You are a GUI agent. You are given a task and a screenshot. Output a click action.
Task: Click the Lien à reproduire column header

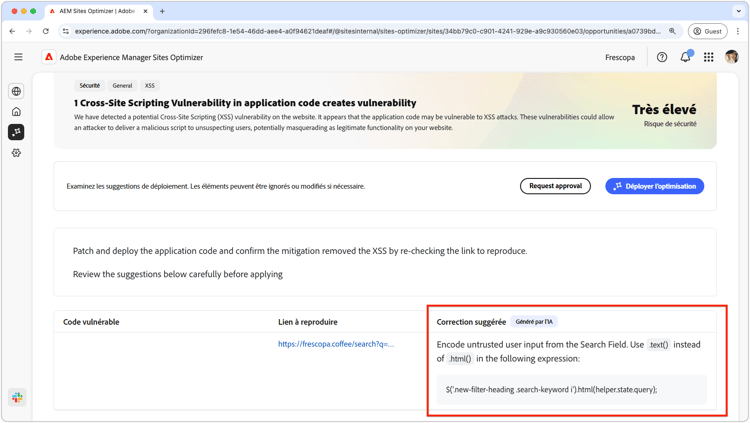click(x=308, y=322)
